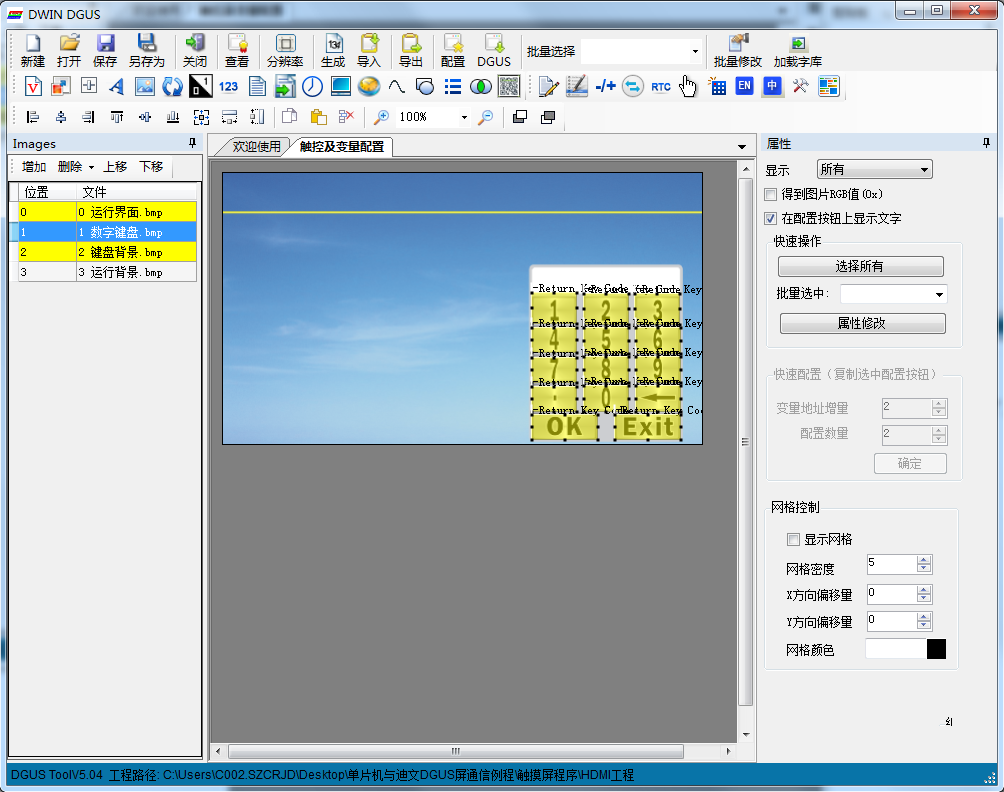Image resolution: width=1004 pixels, height=792 pixels.
Task: Select the picture display tool
Action: [145, 86]
